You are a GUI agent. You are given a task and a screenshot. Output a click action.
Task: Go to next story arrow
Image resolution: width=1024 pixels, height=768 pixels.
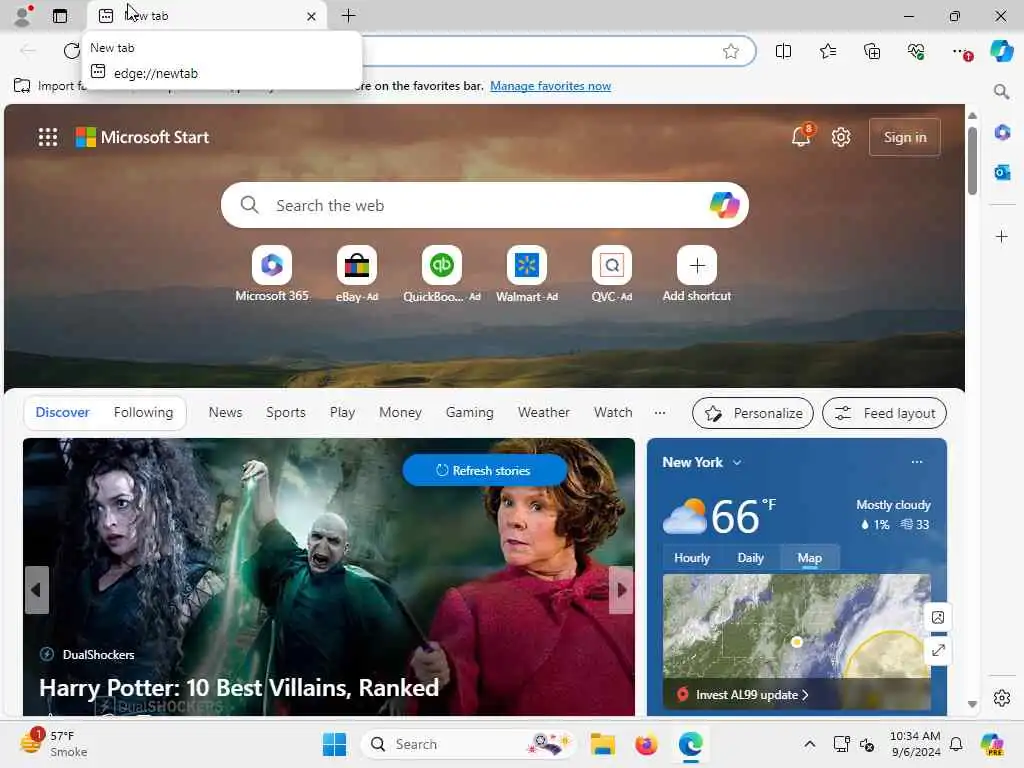coord(621,590)
